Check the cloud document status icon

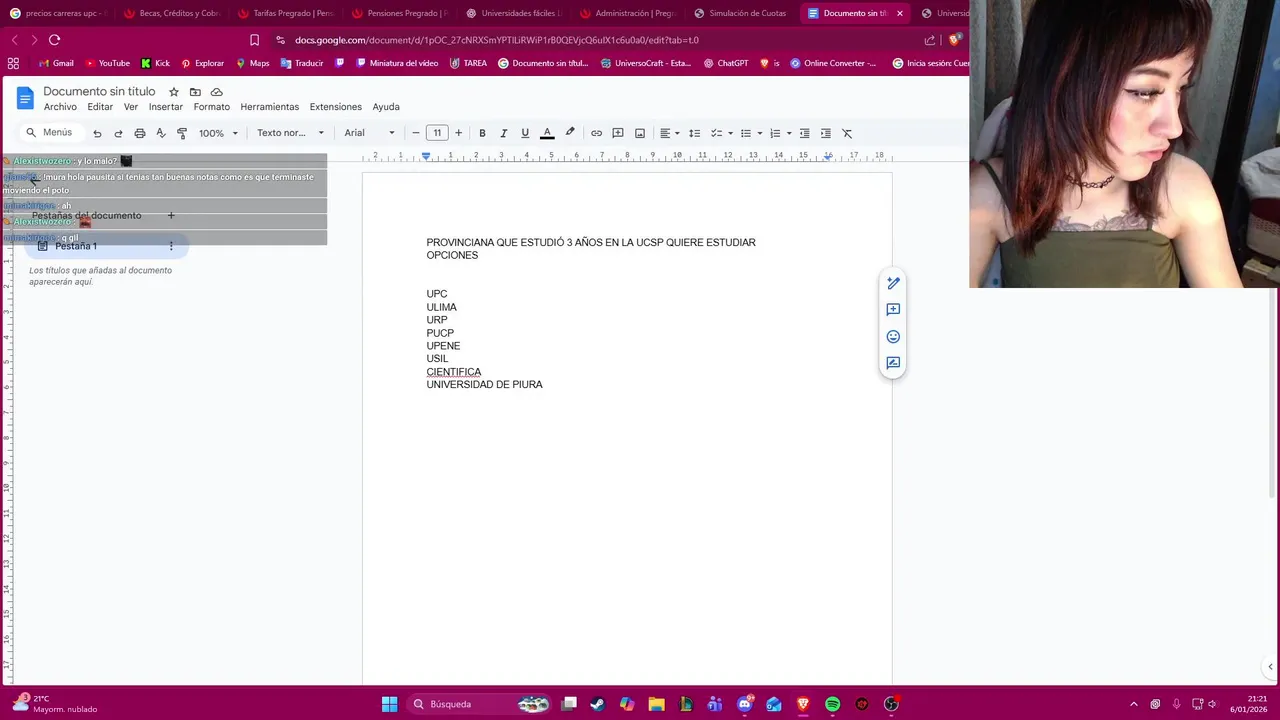click(x=216, y=92)
